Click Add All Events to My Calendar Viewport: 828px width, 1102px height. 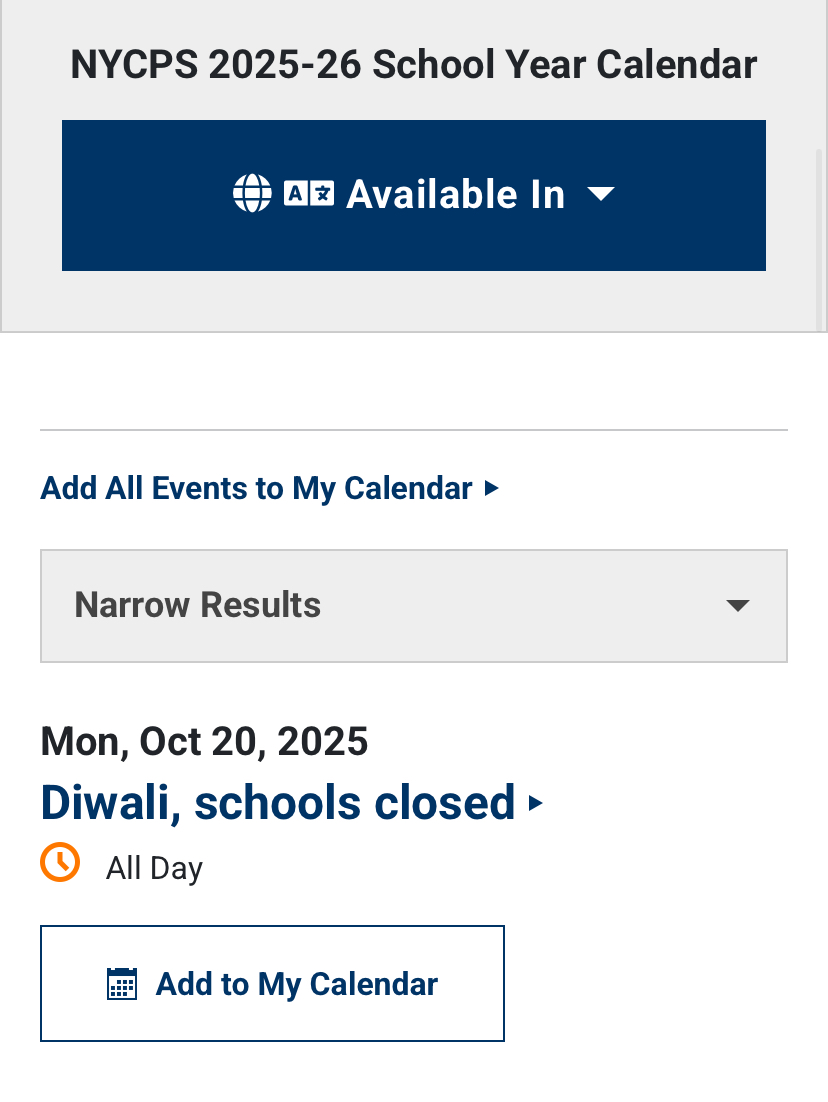[256, 488]
